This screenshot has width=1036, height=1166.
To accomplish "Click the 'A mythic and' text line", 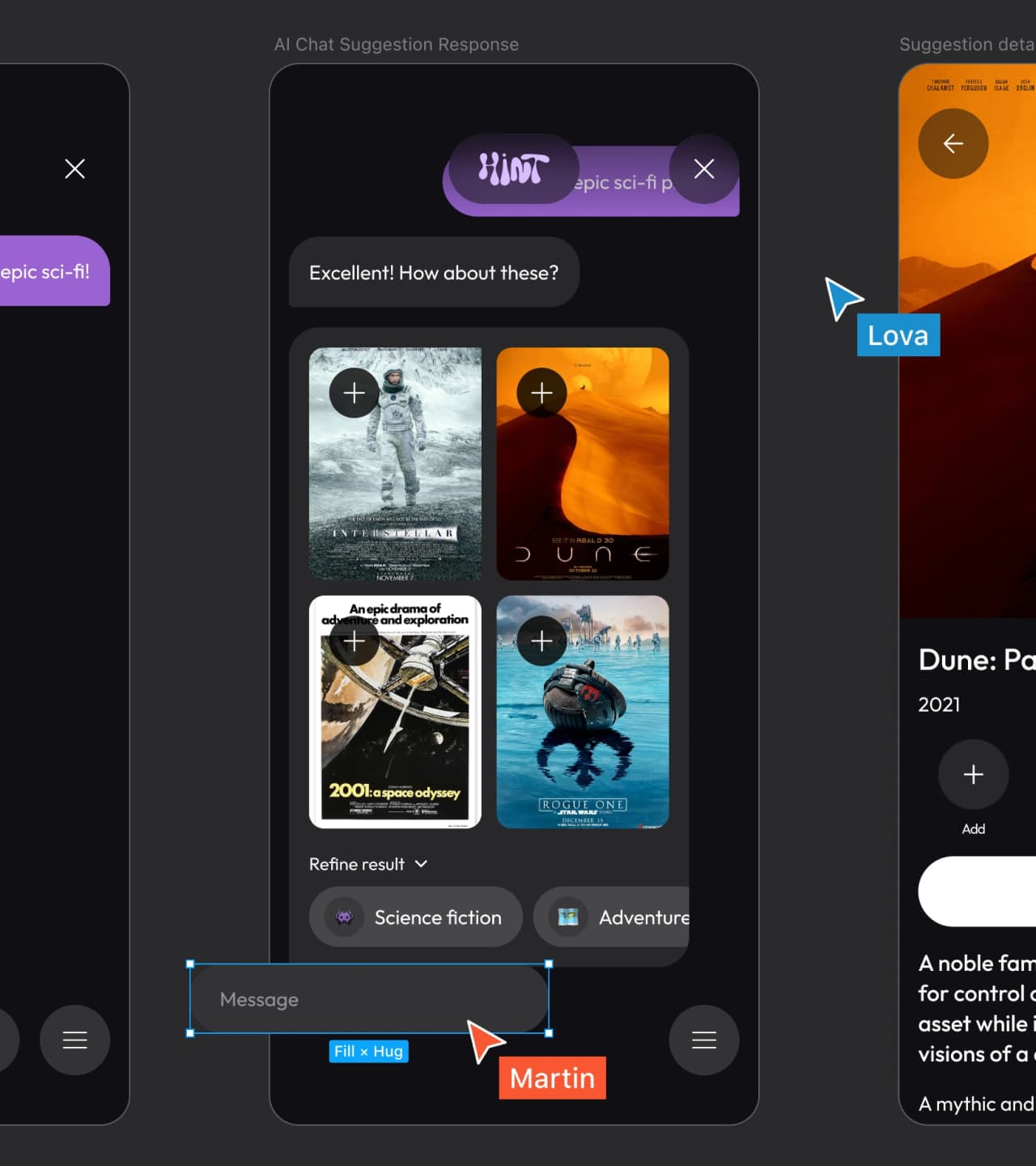I will pos(977,1104).
